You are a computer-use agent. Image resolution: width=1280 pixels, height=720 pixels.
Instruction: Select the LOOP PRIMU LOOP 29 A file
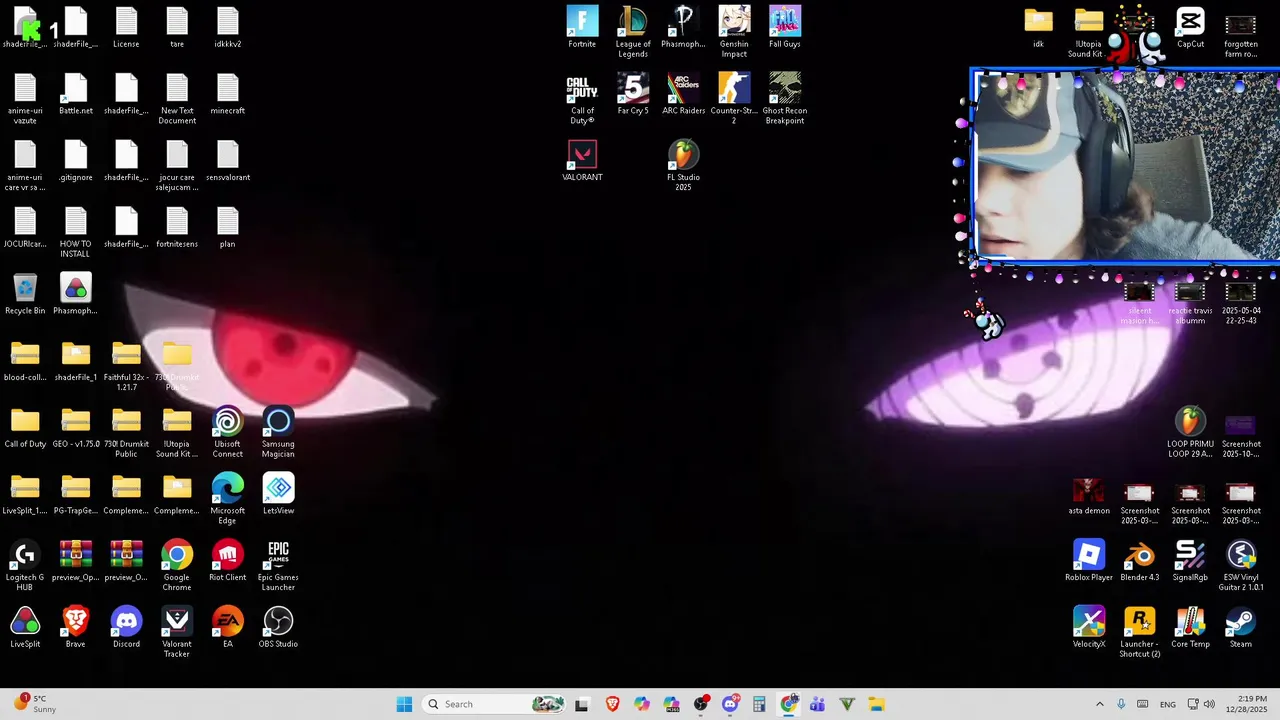1190,432
